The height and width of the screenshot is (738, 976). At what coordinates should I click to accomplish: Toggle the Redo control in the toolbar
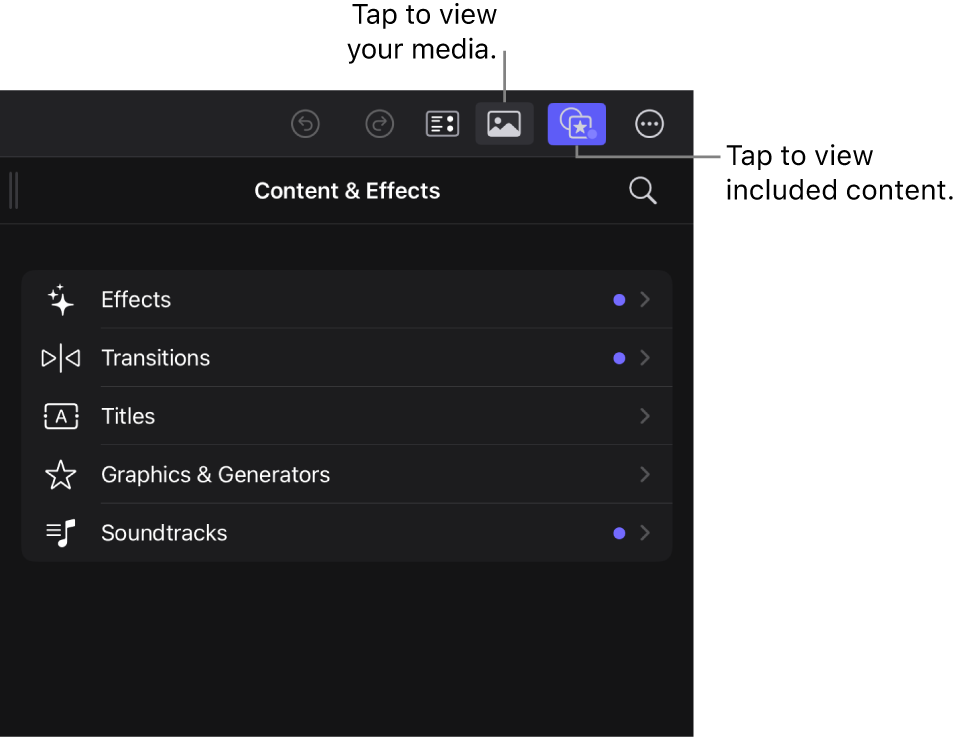(379, 123)
